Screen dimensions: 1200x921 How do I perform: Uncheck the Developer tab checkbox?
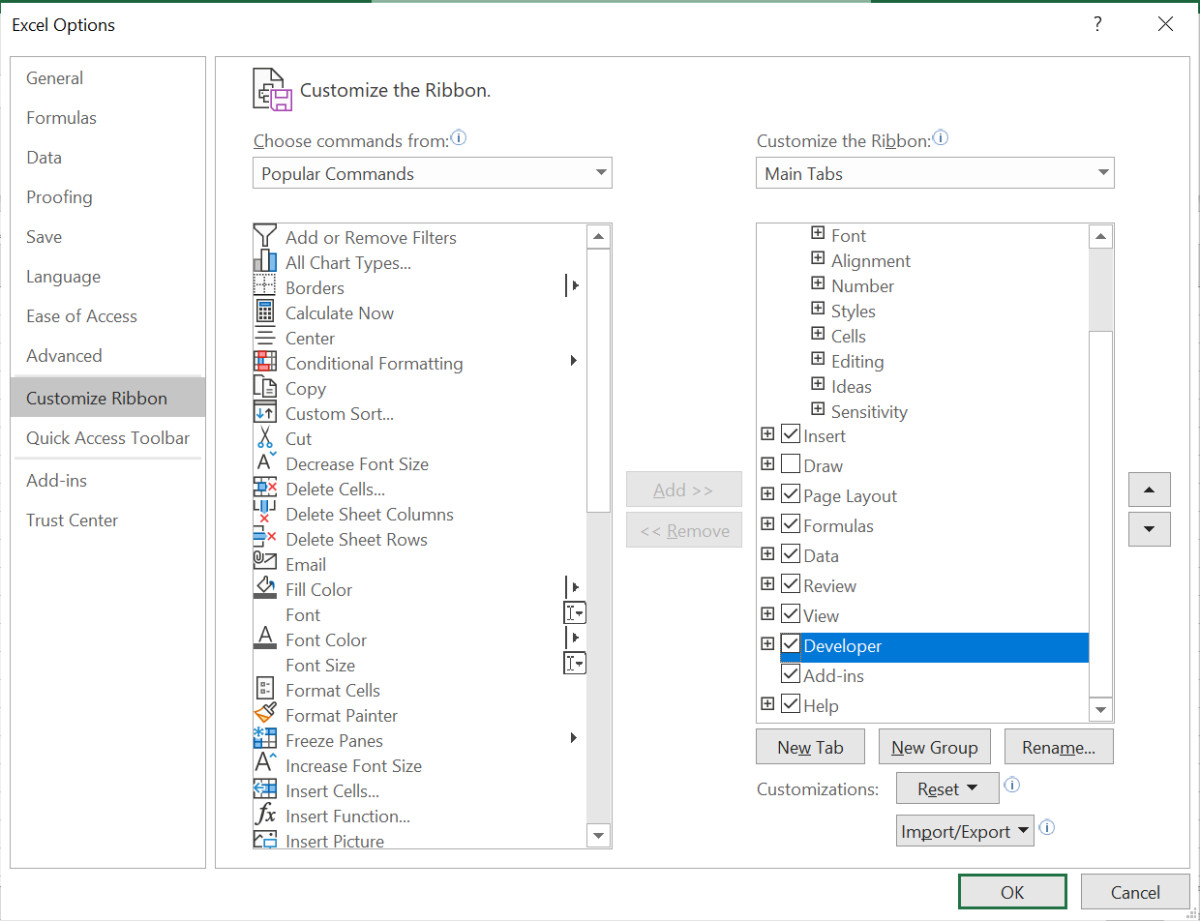pyautogui.click(x=790, y=645)
